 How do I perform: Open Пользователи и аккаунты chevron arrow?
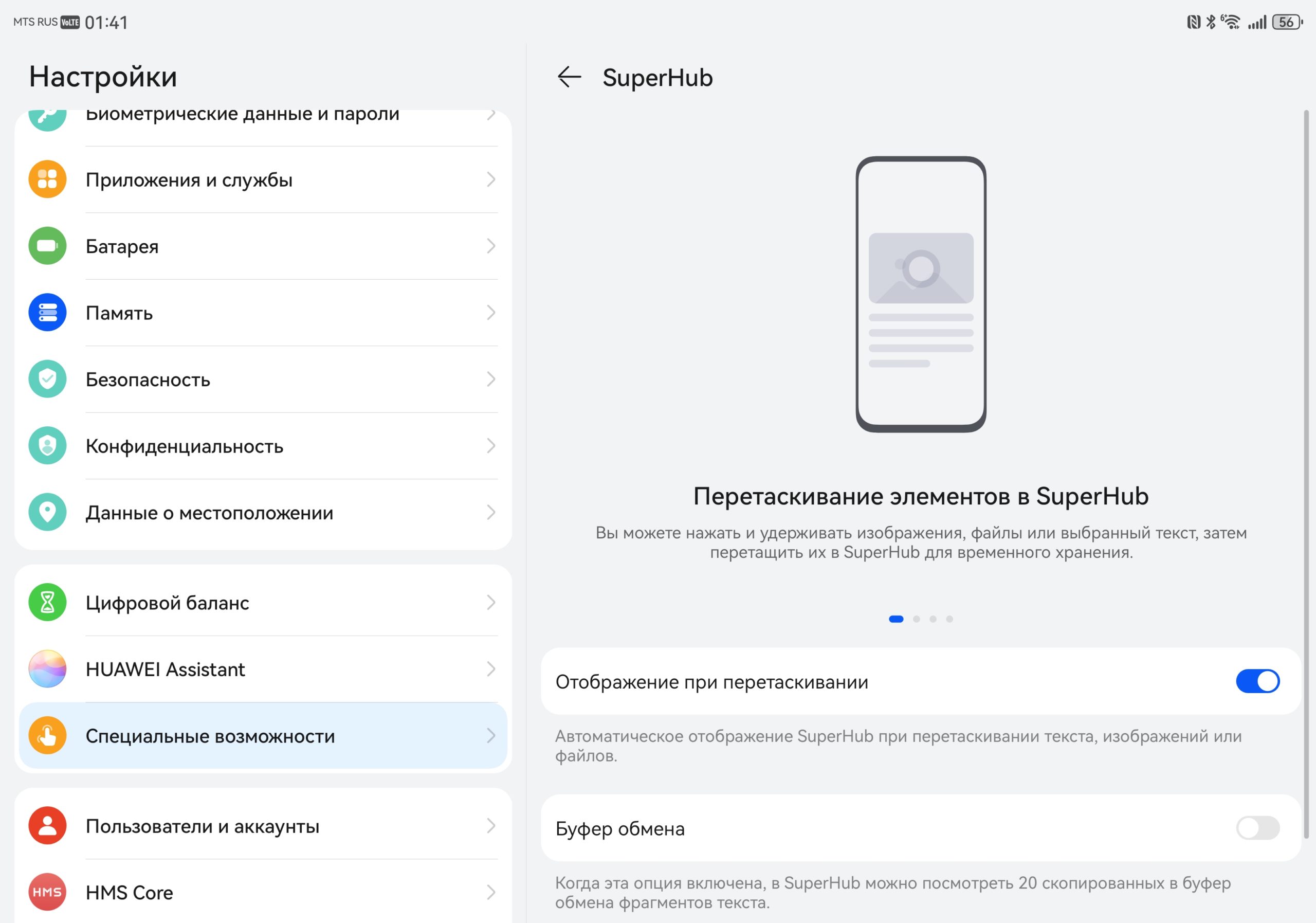tap(490, 825)
